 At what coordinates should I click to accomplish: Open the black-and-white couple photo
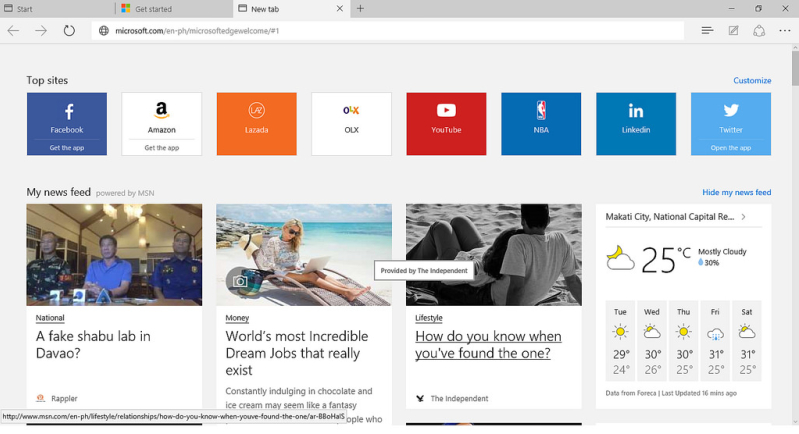tap(494, 255)
